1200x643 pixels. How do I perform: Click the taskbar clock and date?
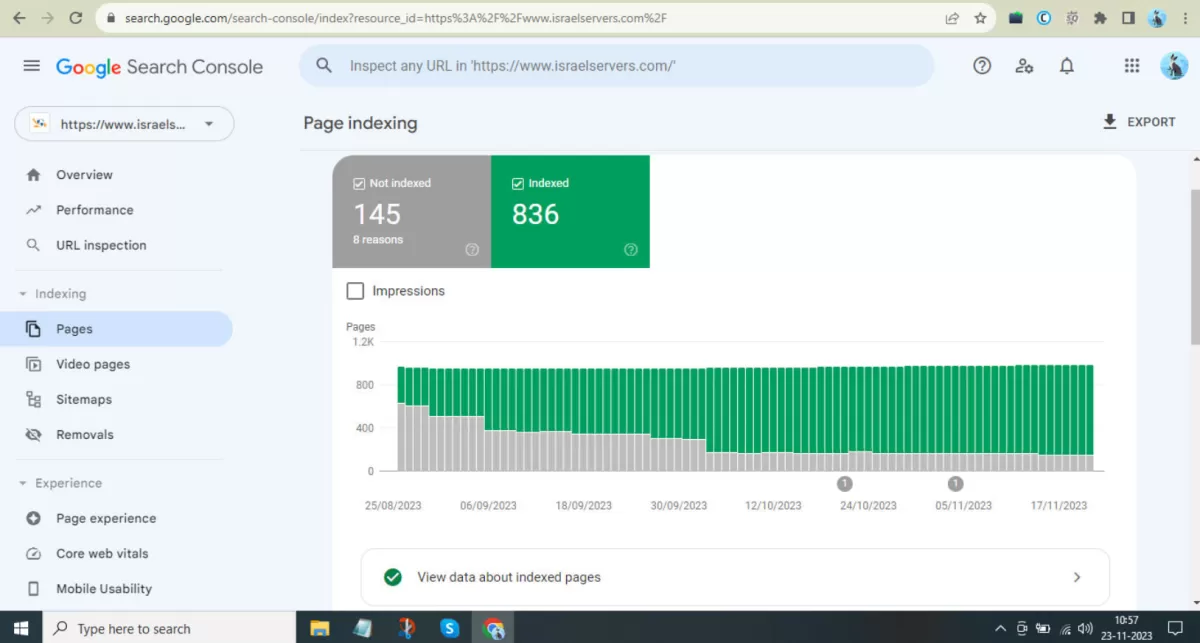pos(1126,628)
